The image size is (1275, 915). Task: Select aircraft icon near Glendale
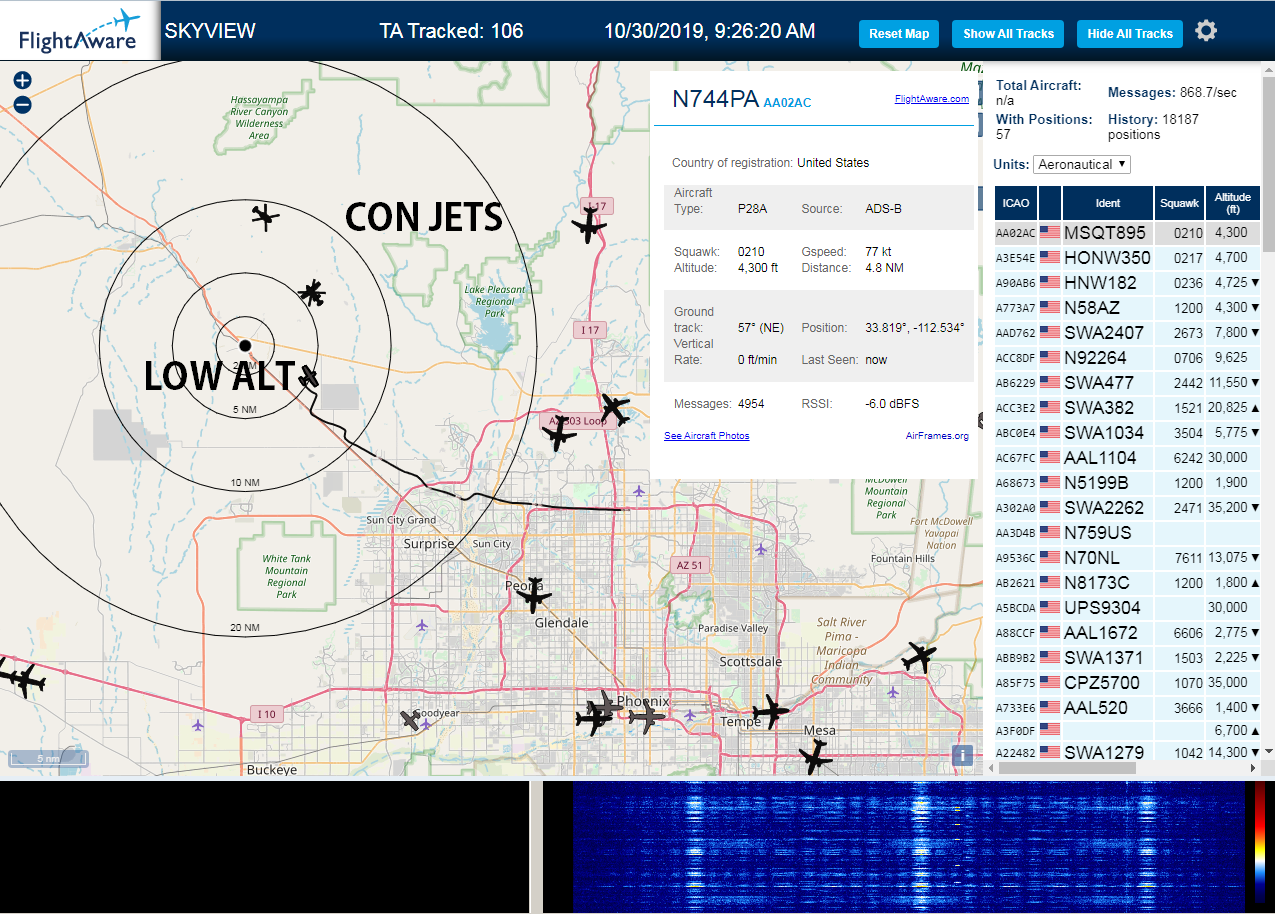(534, 595)
